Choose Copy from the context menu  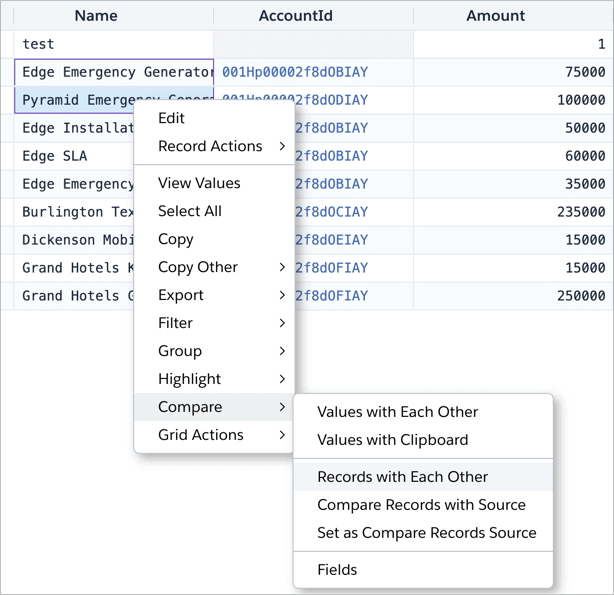tap(176, 239)
